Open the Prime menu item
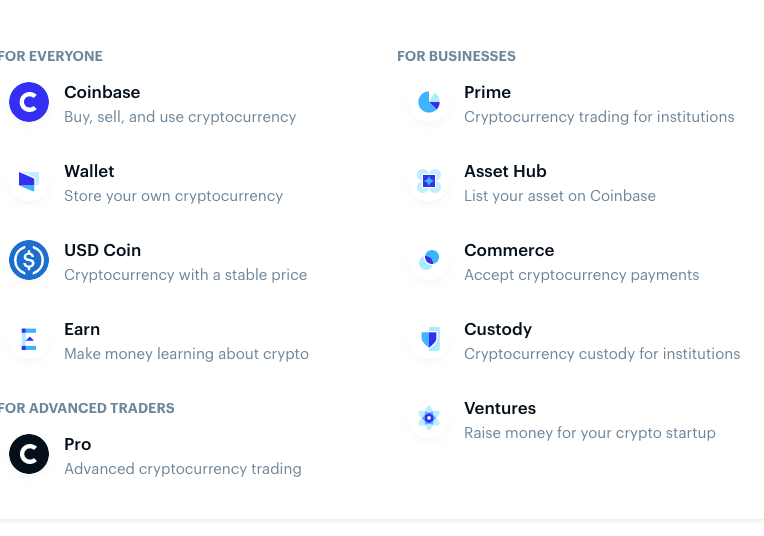The image size is (764, 536). [x=487, y=92]
